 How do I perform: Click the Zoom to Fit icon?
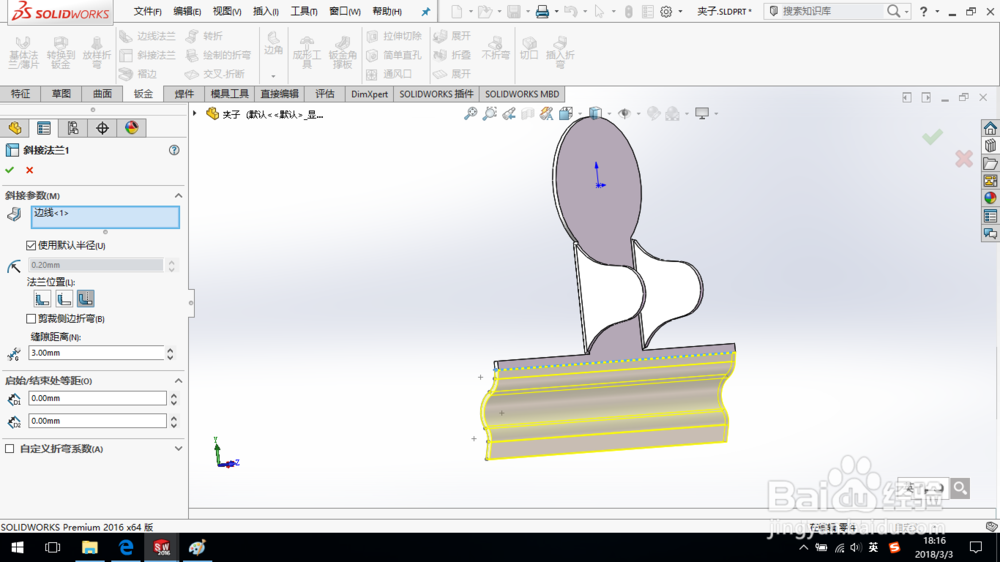(470, 114)
